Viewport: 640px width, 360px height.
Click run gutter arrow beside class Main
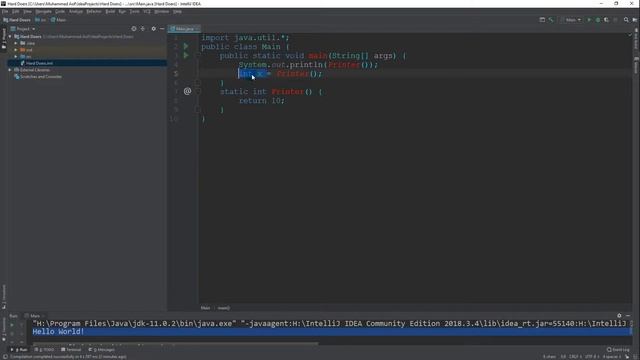tap(186, 46)
